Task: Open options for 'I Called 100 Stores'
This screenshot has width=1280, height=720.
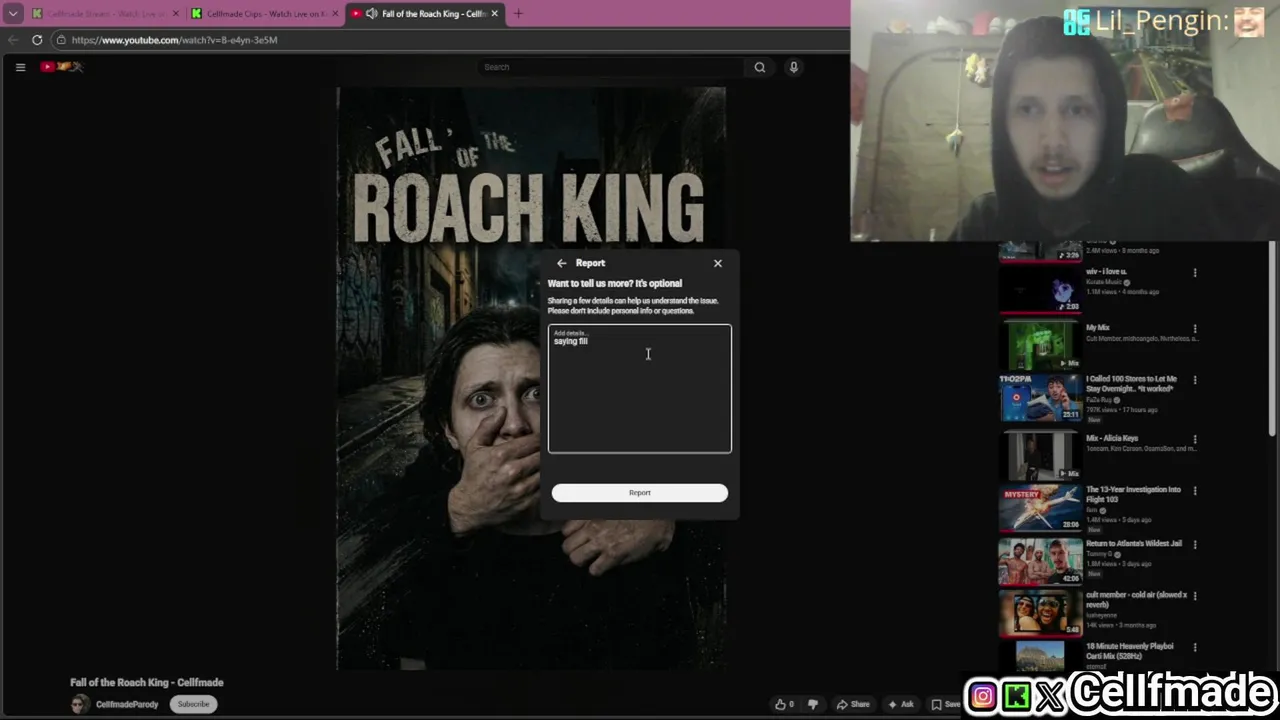Action: point(1195,380)
